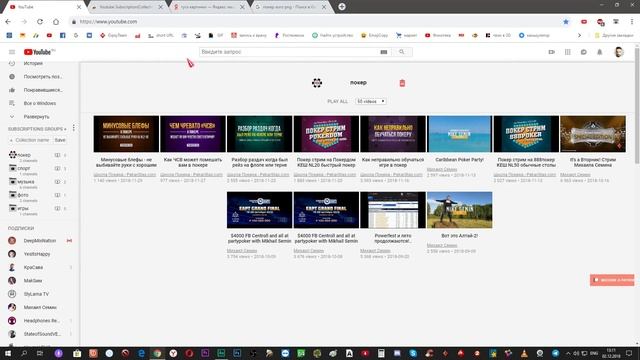
Task: Open the videos count dropdown
Action: [x=371, y=101]
